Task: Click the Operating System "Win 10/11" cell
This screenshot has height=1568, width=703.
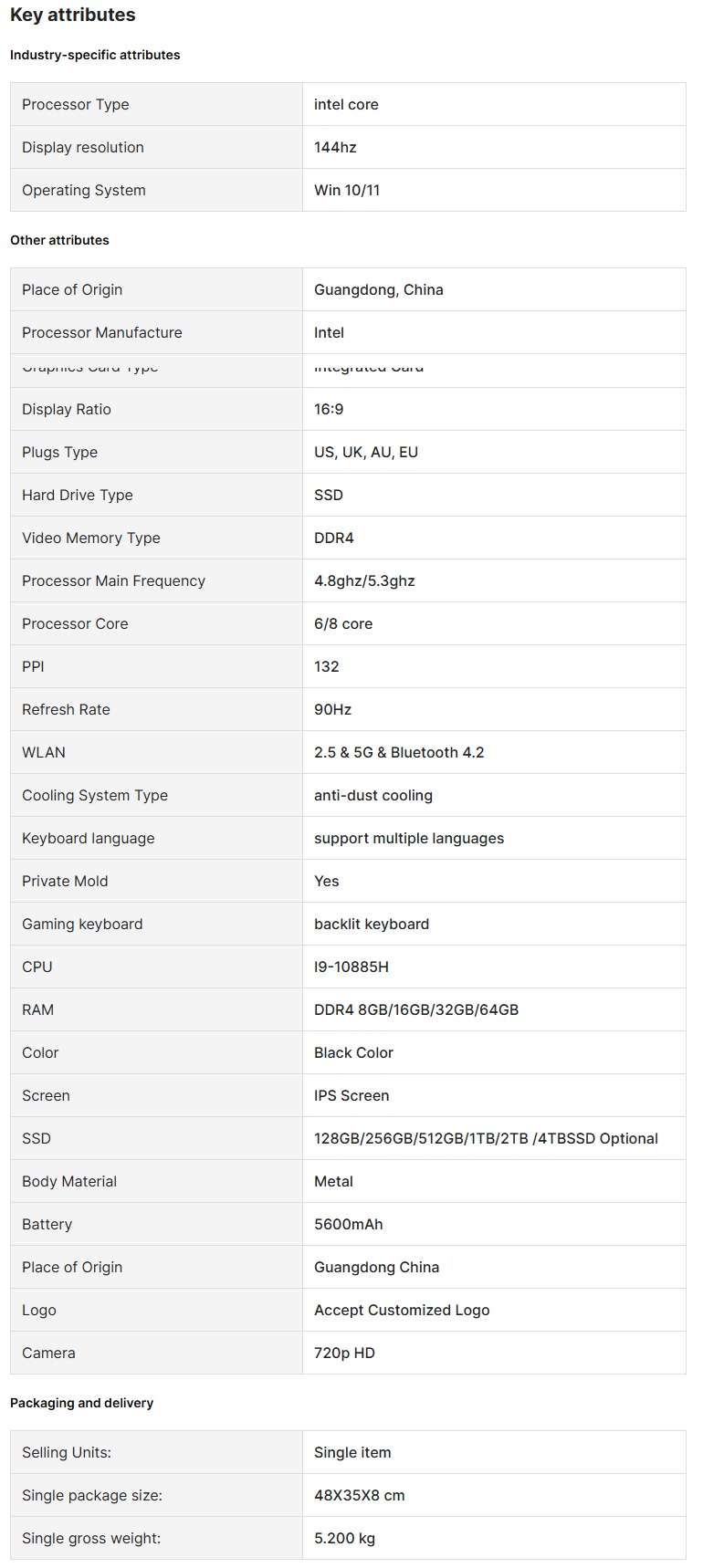Action: pyautogui.click(x=347, y=190)
